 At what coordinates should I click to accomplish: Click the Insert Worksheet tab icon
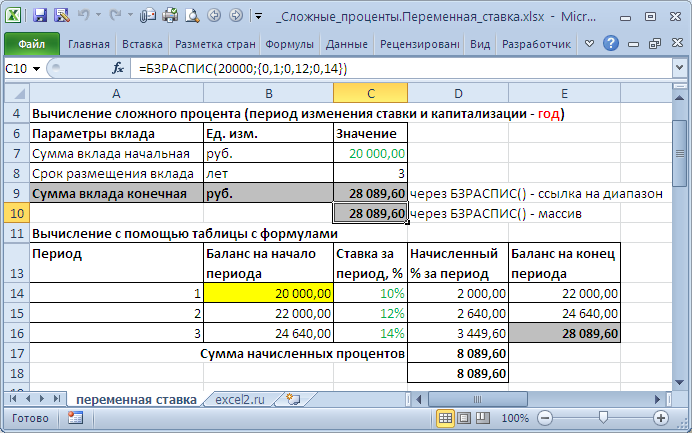point(293,399)
